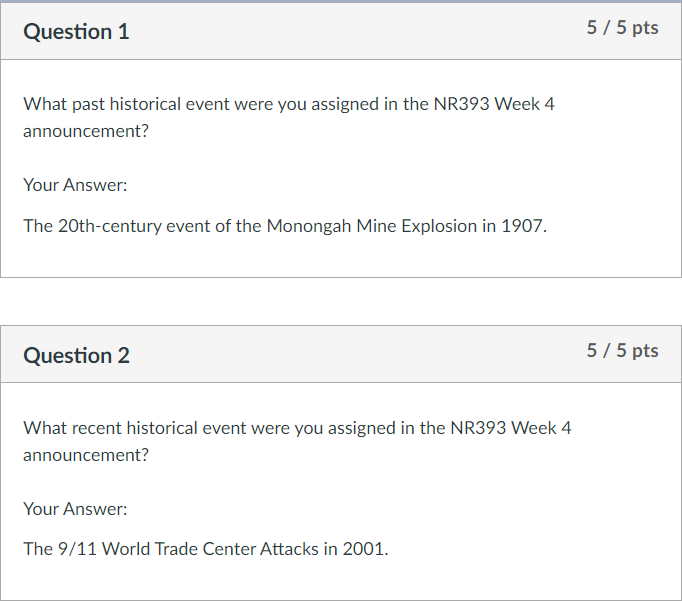This screenshot has width=682, height=601.
Task: Click the "Question 1" heading
Action: [x=76, y=32]
